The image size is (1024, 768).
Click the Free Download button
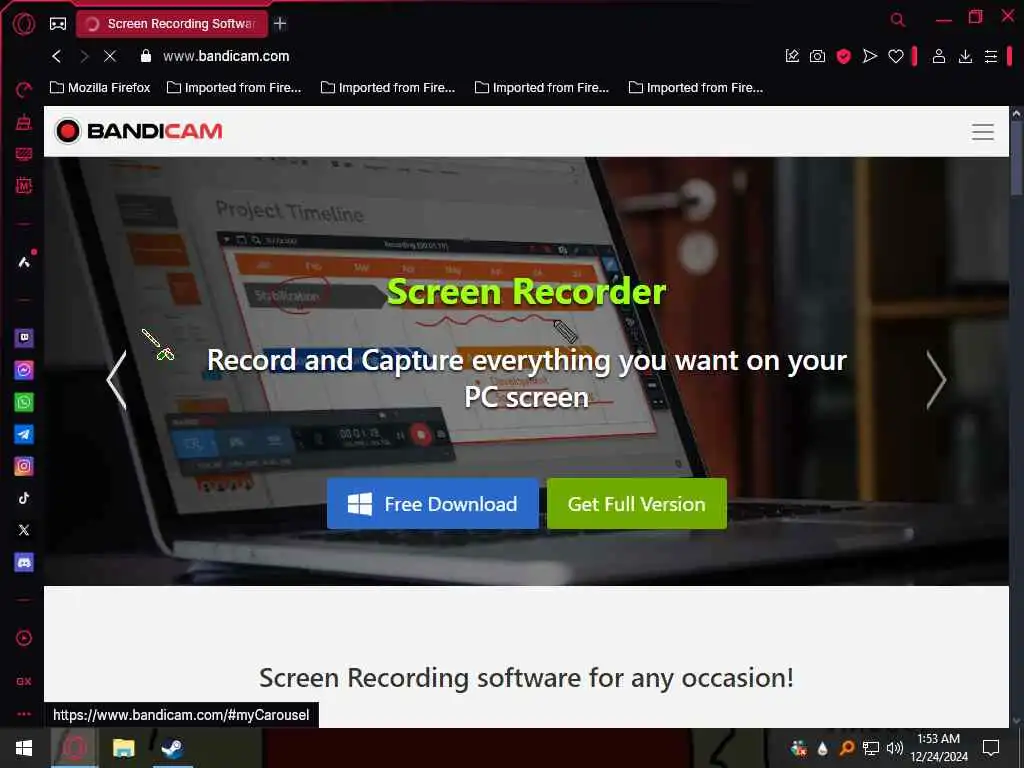[432, 504]
